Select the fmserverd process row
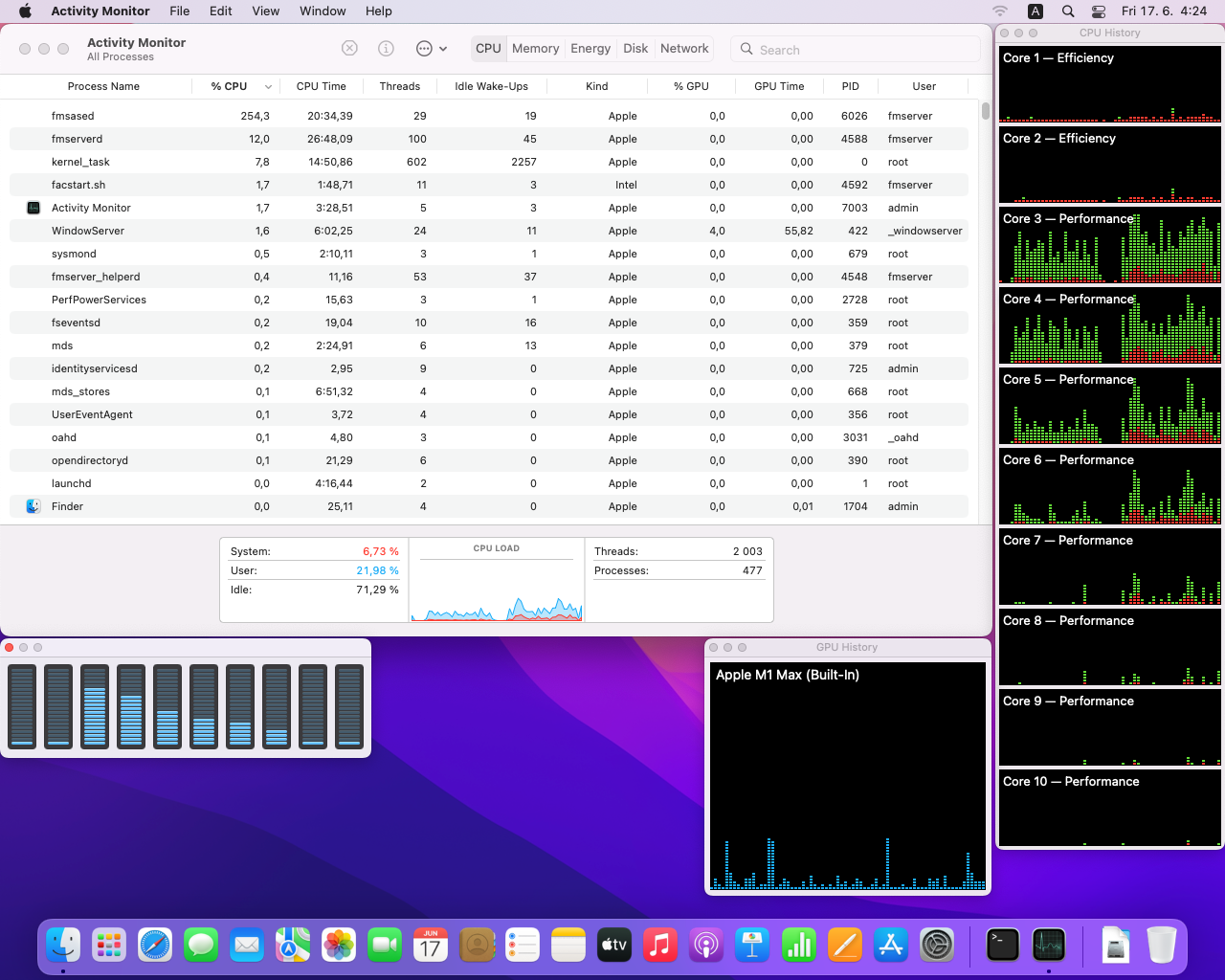This screenshot has width=1225, height=980. point(489,139)
